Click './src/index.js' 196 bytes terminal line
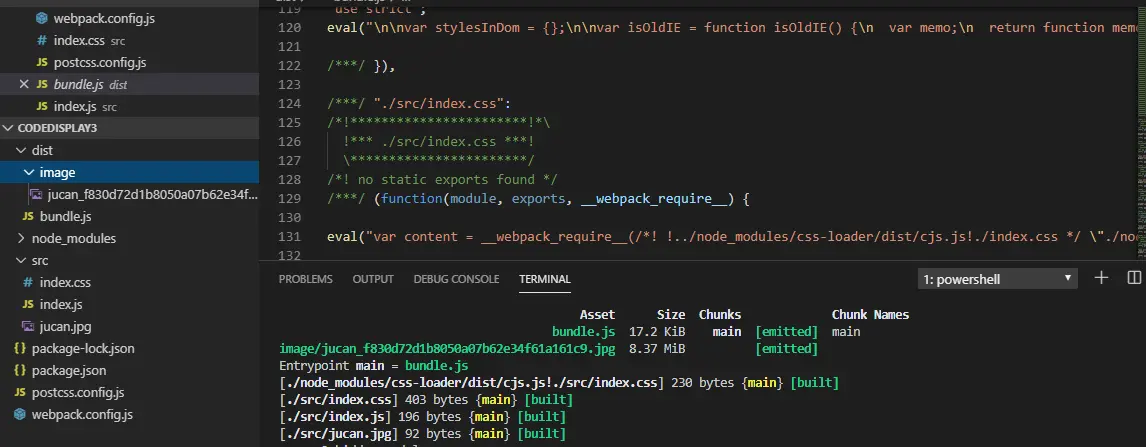This screenshot has width=1146, height=447. 423,417
